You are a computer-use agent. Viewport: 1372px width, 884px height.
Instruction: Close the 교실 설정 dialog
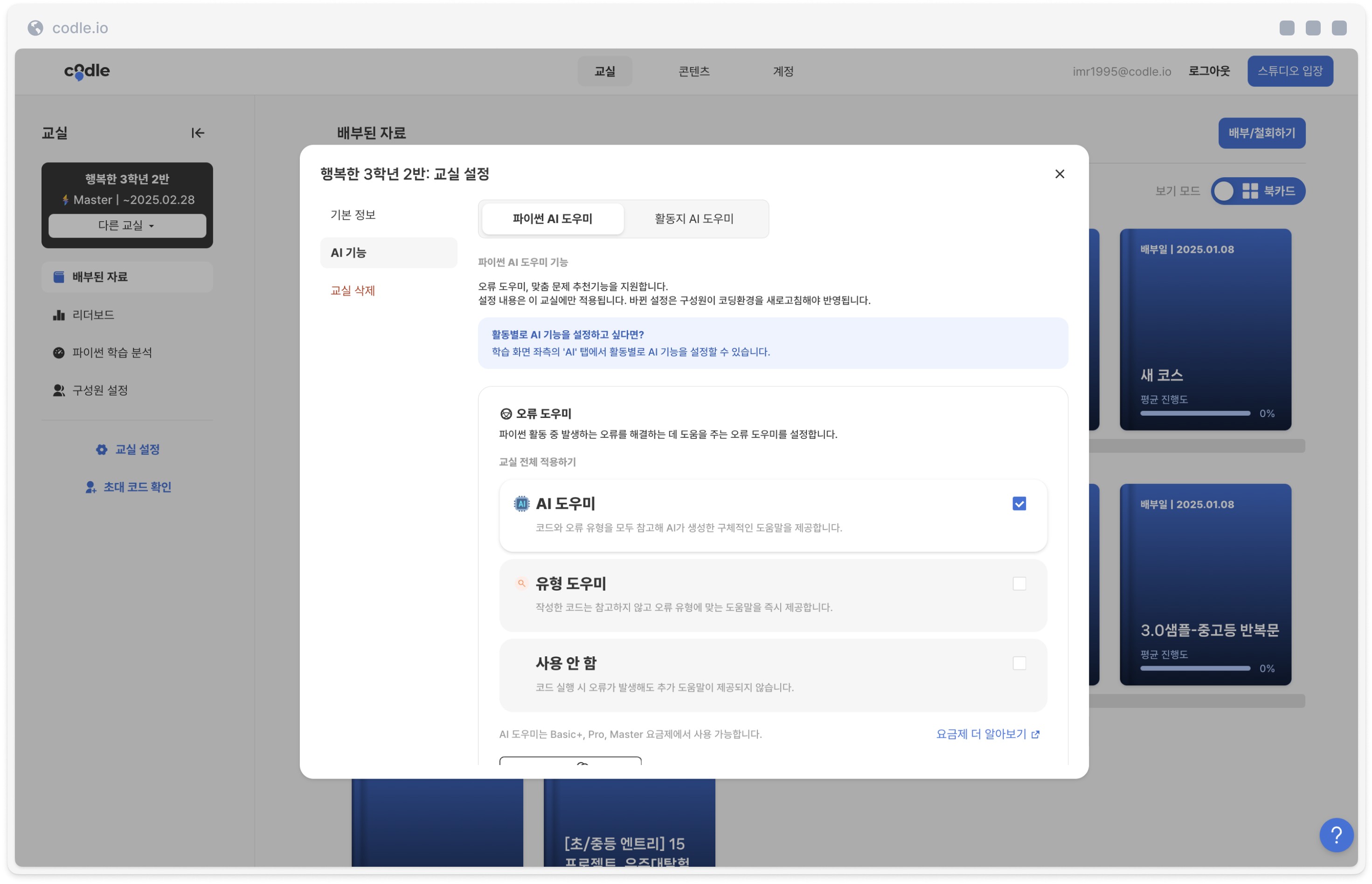coord(1059,174)
